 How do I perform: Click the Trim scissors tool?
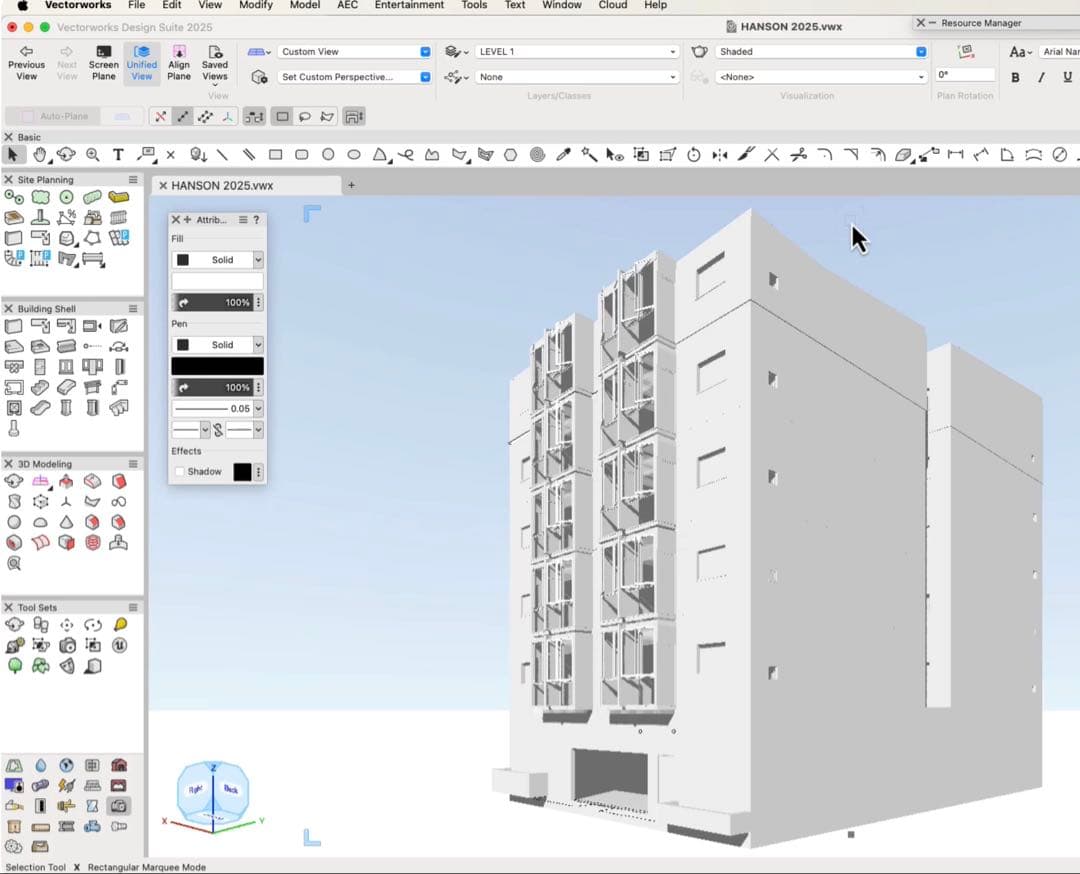tap(798, 155)
